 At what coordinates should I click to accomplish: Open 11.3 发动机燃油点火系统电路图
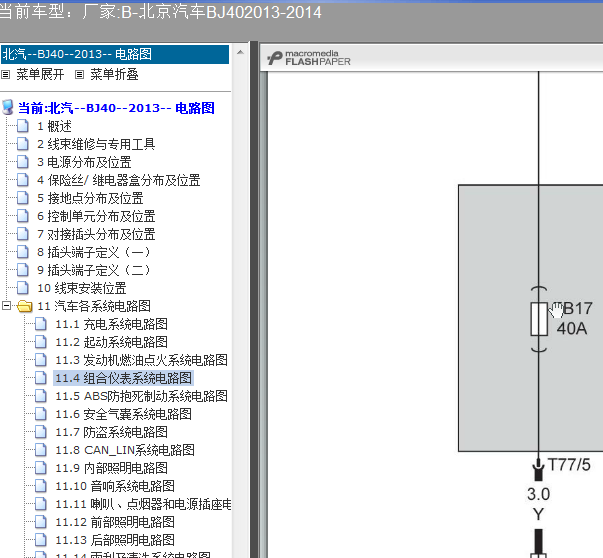[141, 360]
